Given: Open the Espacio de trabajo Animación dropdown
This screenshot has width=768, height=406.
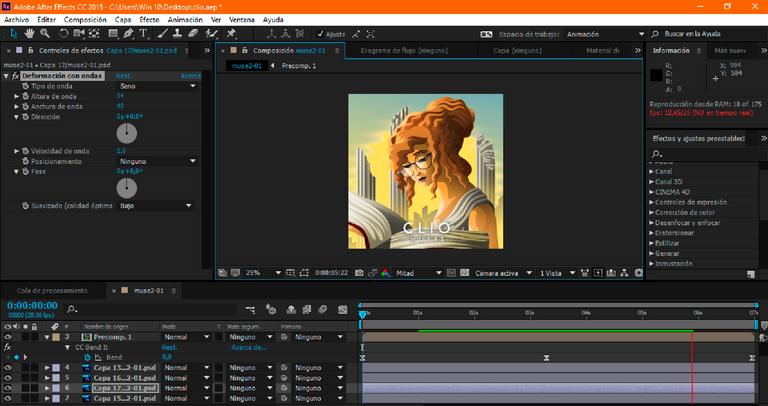Looking at the screenshot, I should click(x=605, y=34).
